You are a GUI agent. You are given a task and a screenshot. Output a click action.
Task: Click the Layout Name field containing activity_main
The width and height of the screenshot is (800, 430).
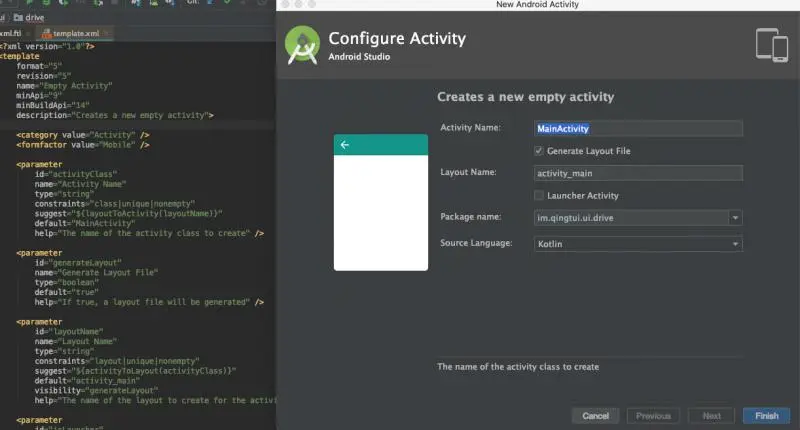click(x=638, y=173)
